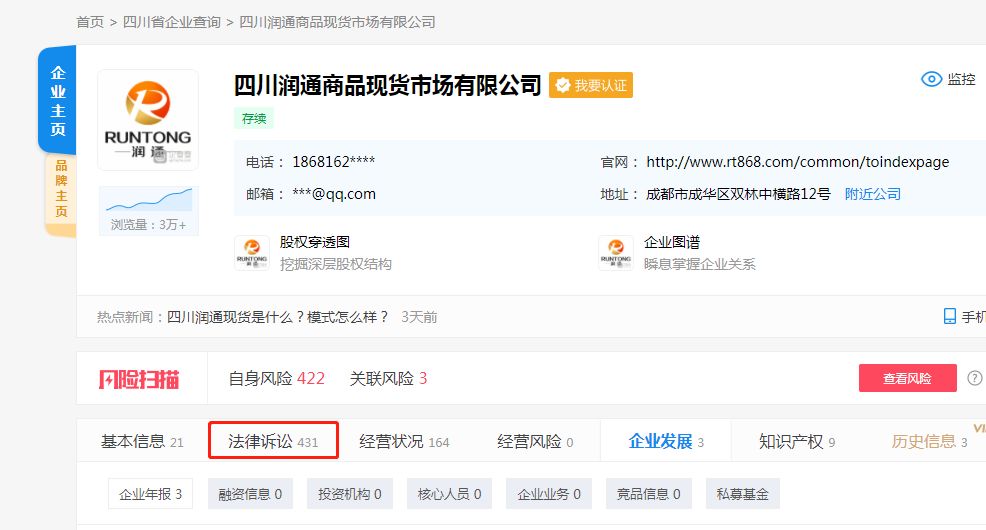Open the 企业图谱 logo icon
Screen dimensions: 986x530
pyautogui.click(x=616, y=253)
